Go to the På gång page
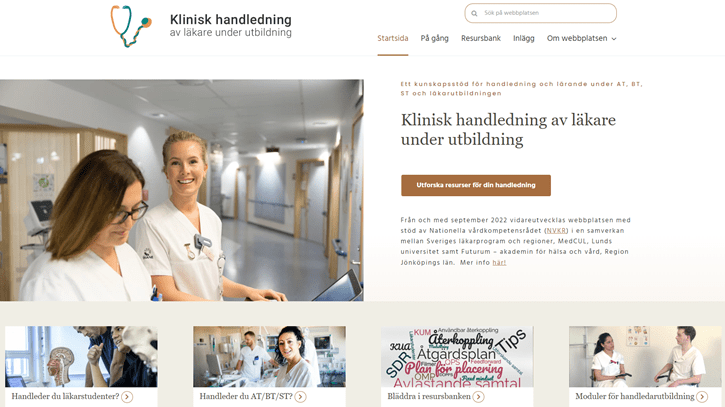This screenshot has height=407, width=725. pyautogui.click(x=435, y=38)
